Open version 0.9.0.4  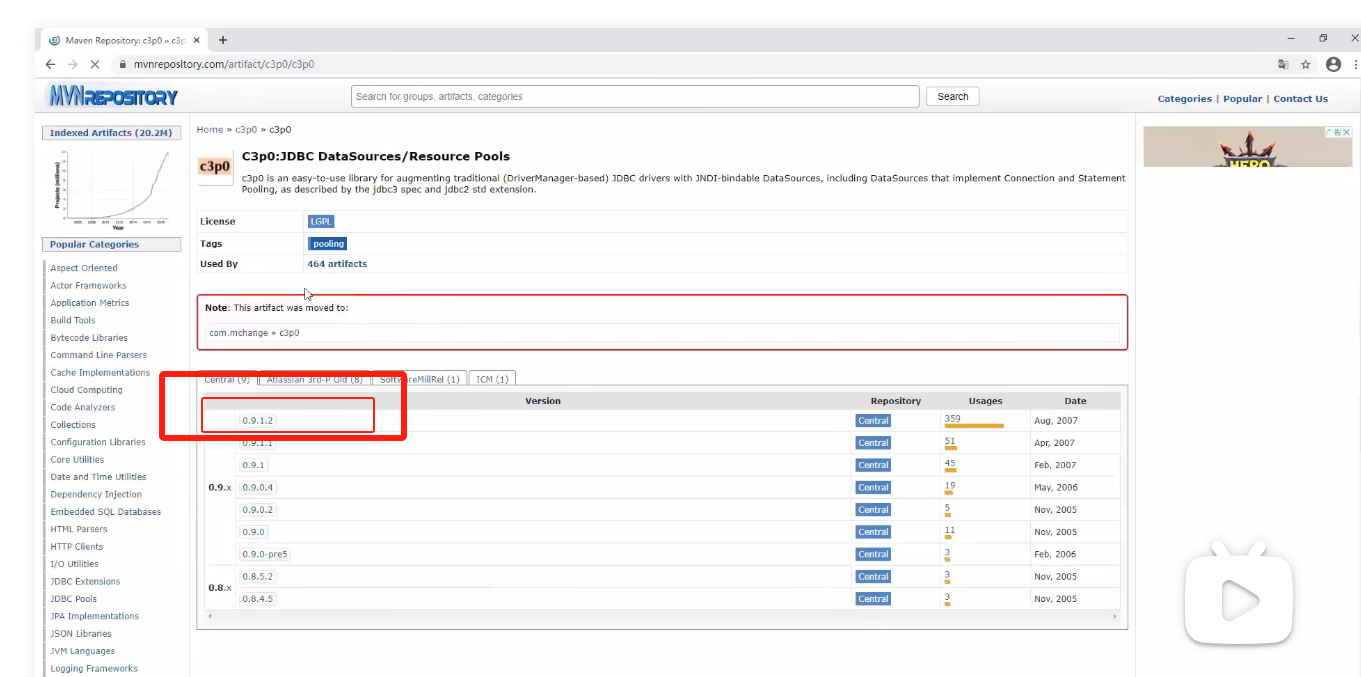tap(258, 488)
